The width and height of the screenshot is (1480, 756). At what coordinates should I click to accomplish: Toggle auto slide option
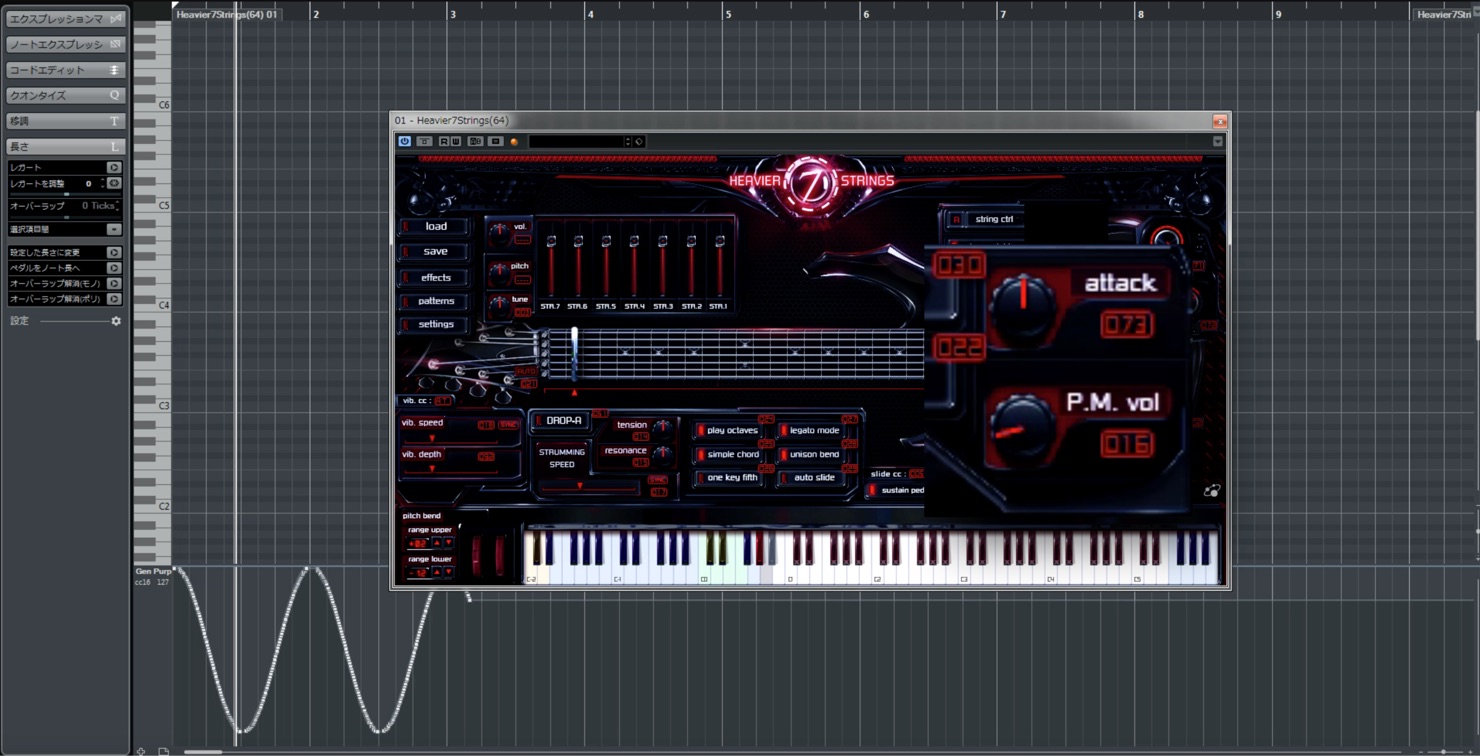(810, 478)
